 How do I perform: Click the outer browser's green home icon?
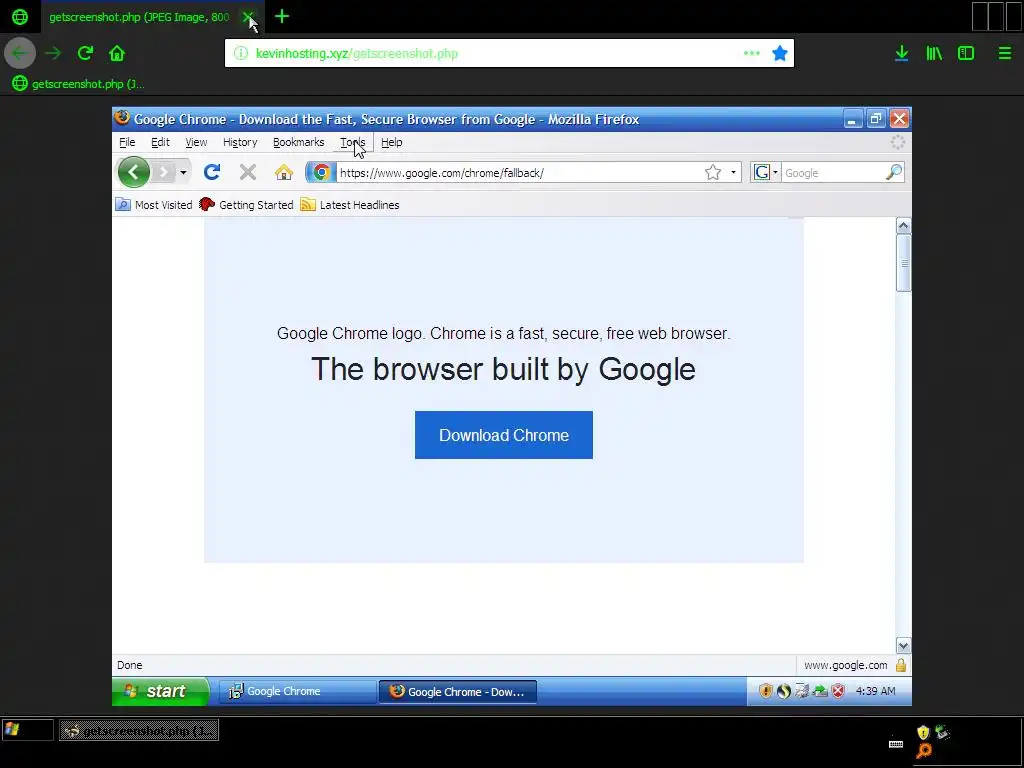point(117,53)
